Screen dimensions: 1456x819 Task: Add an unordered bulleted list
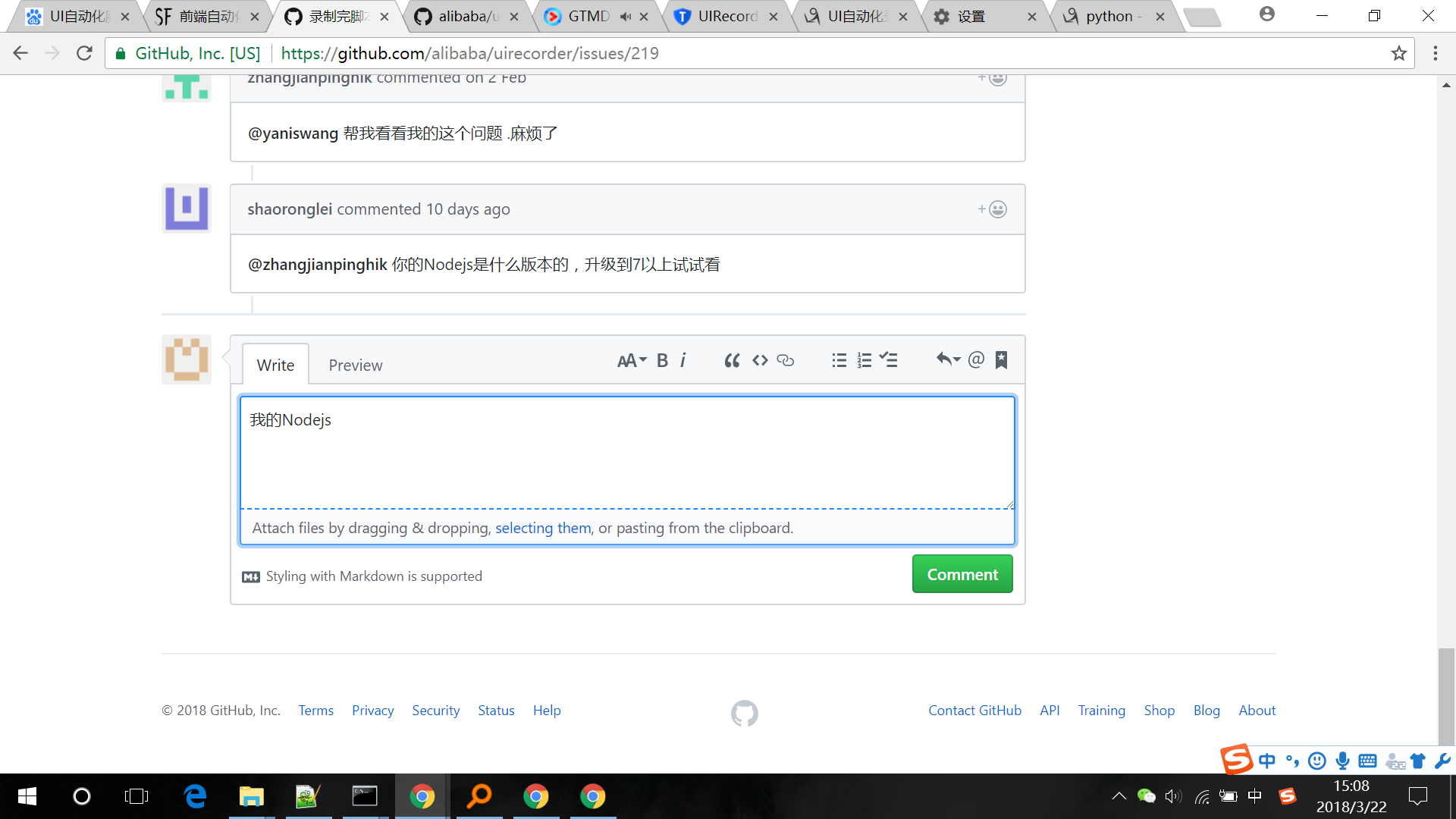coord(839,360)
